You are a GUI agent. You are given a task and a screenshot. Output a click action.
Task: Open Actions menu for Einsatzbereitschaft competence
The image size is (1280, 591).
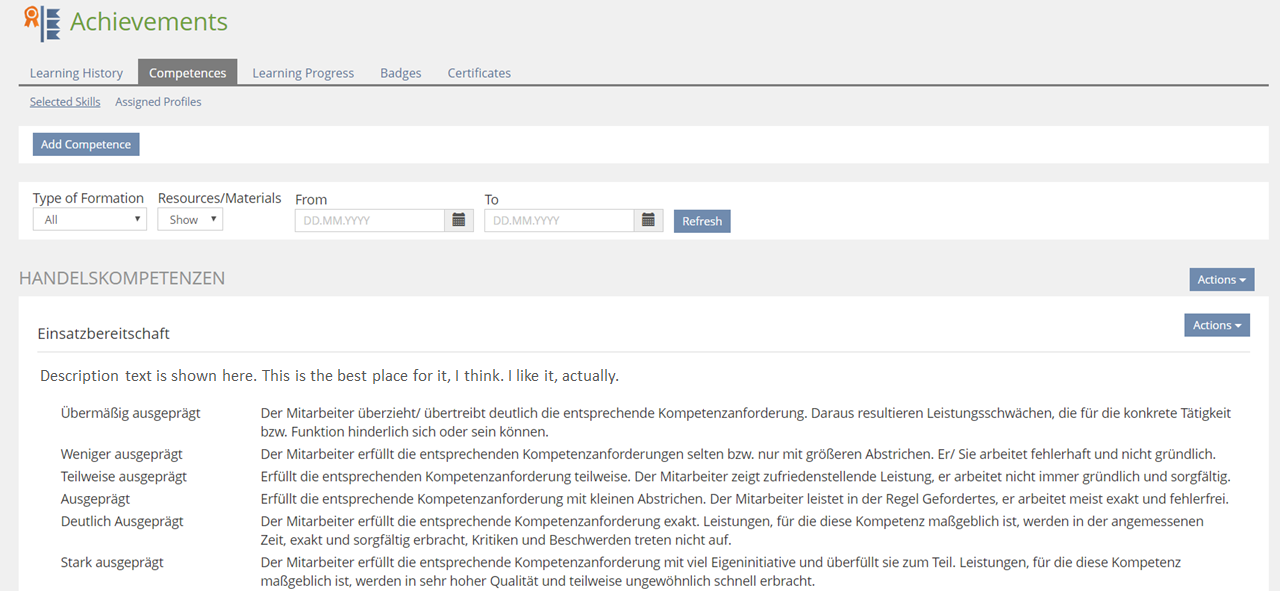click(1216, 325)
